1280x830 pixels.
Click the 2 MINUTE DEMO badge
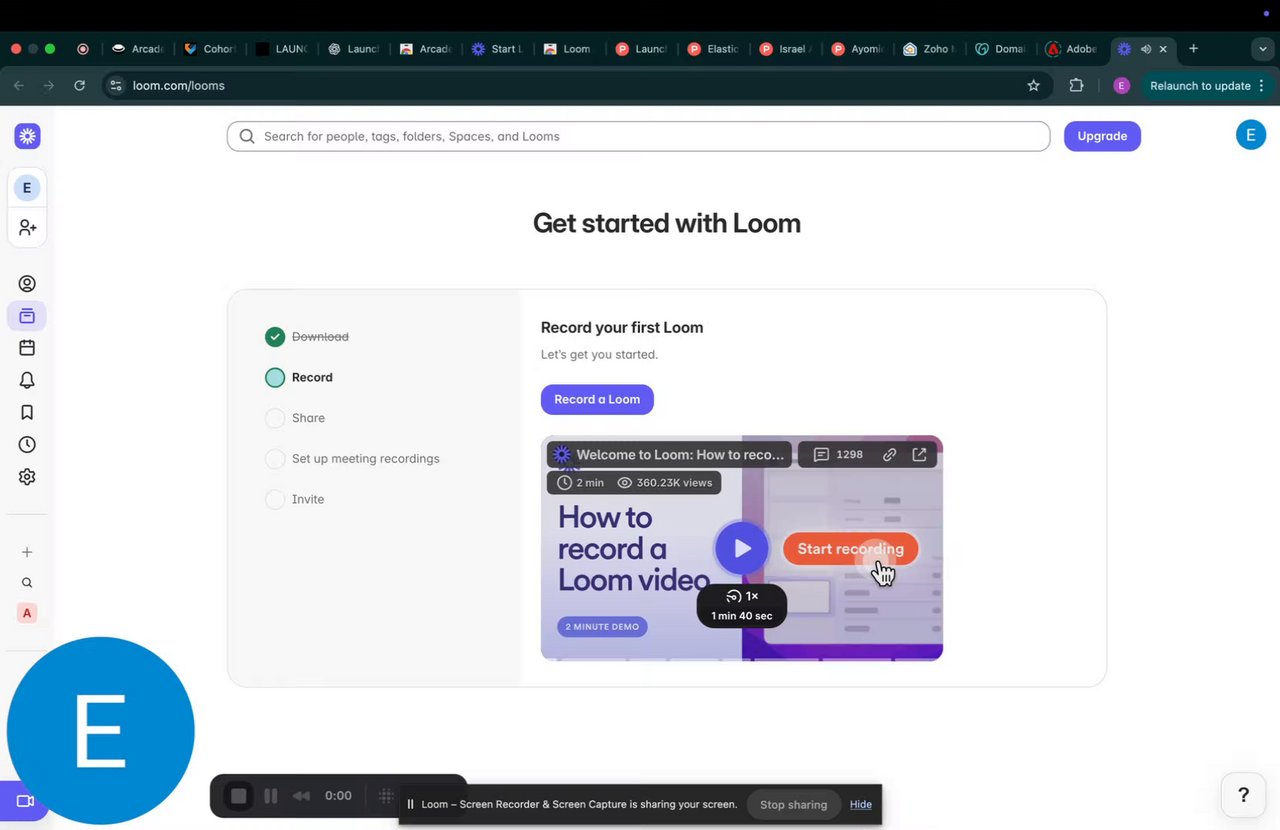(602, 627)
